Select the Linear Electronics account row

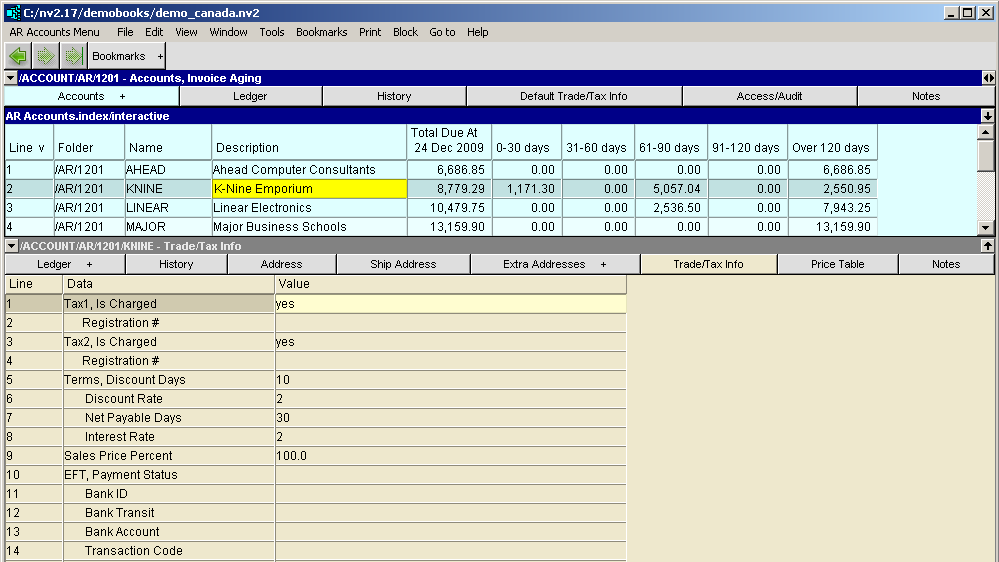[309, 208]
